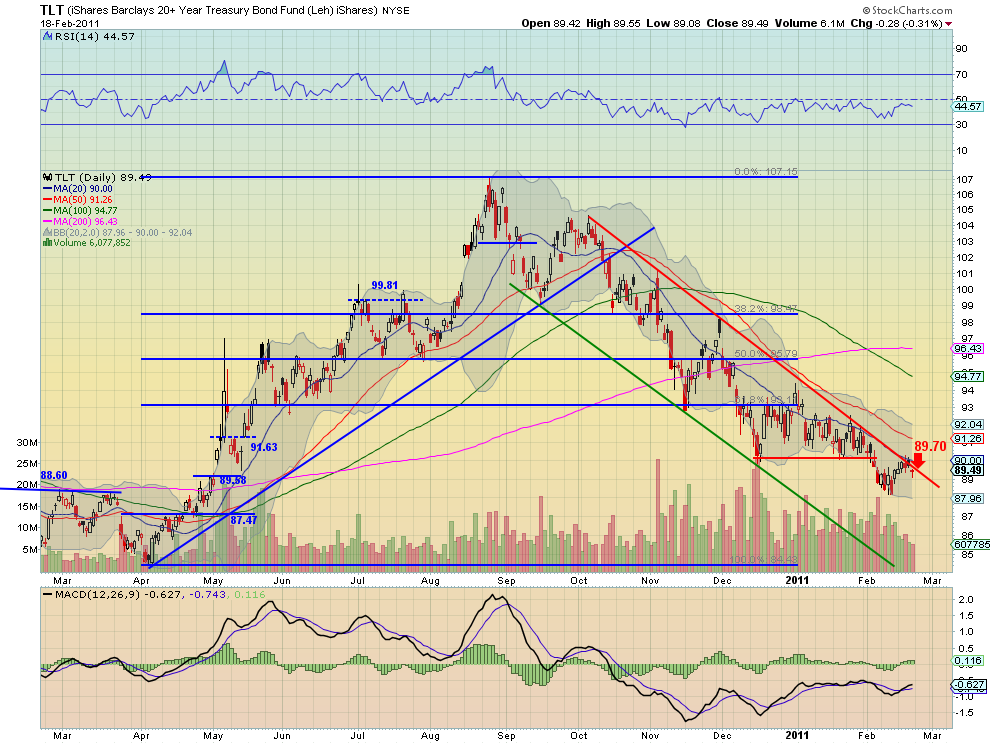Click the red 89.70 resistance annotation
This screenshot has height=744, width=990.
pos(931,447)
